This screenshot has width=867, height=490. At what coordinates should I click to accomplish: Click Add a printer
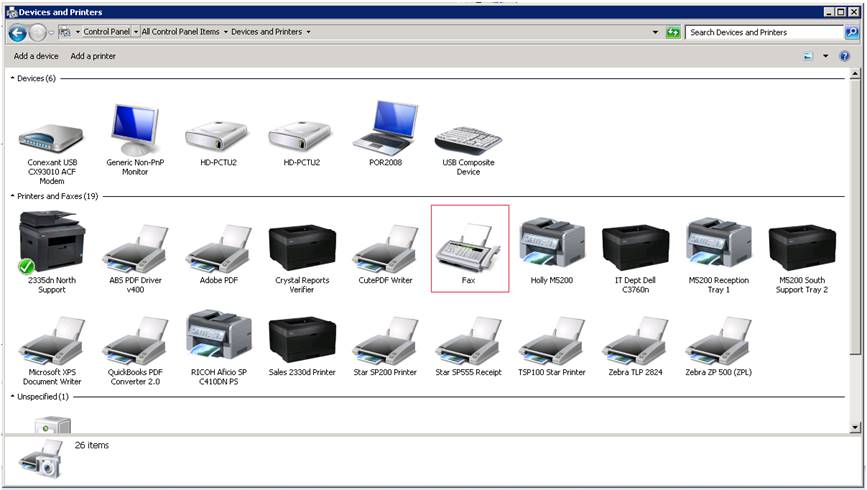(x=93, y=56)
